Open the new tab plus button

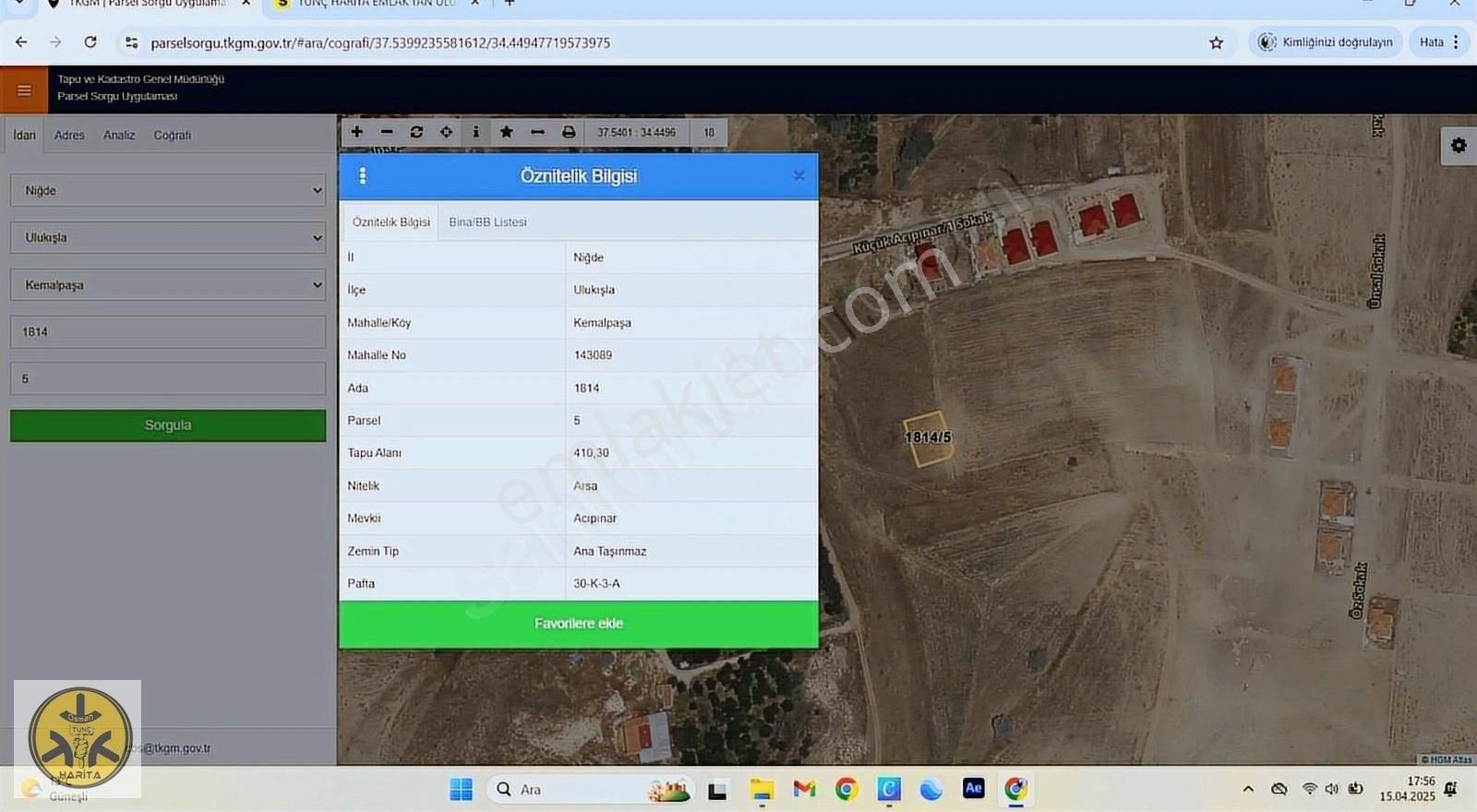509,4
